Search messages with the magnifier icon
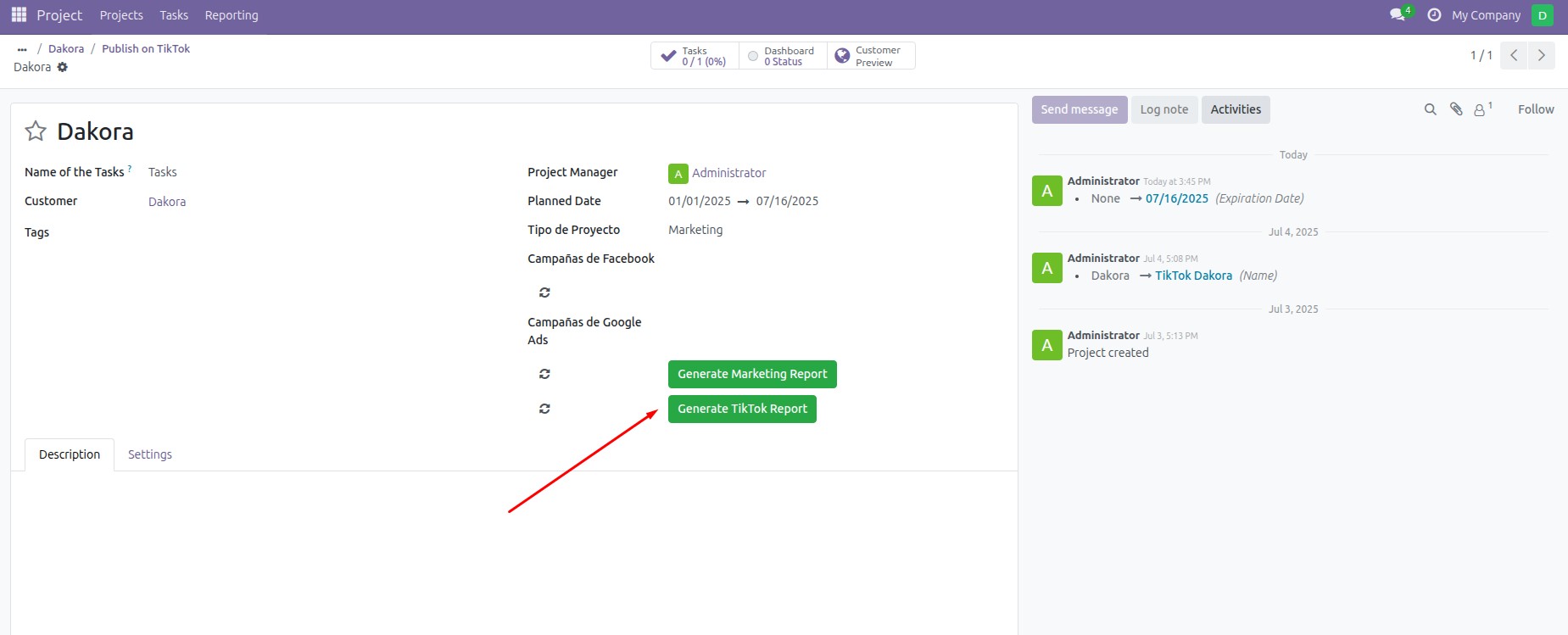 pos(1431,109)
